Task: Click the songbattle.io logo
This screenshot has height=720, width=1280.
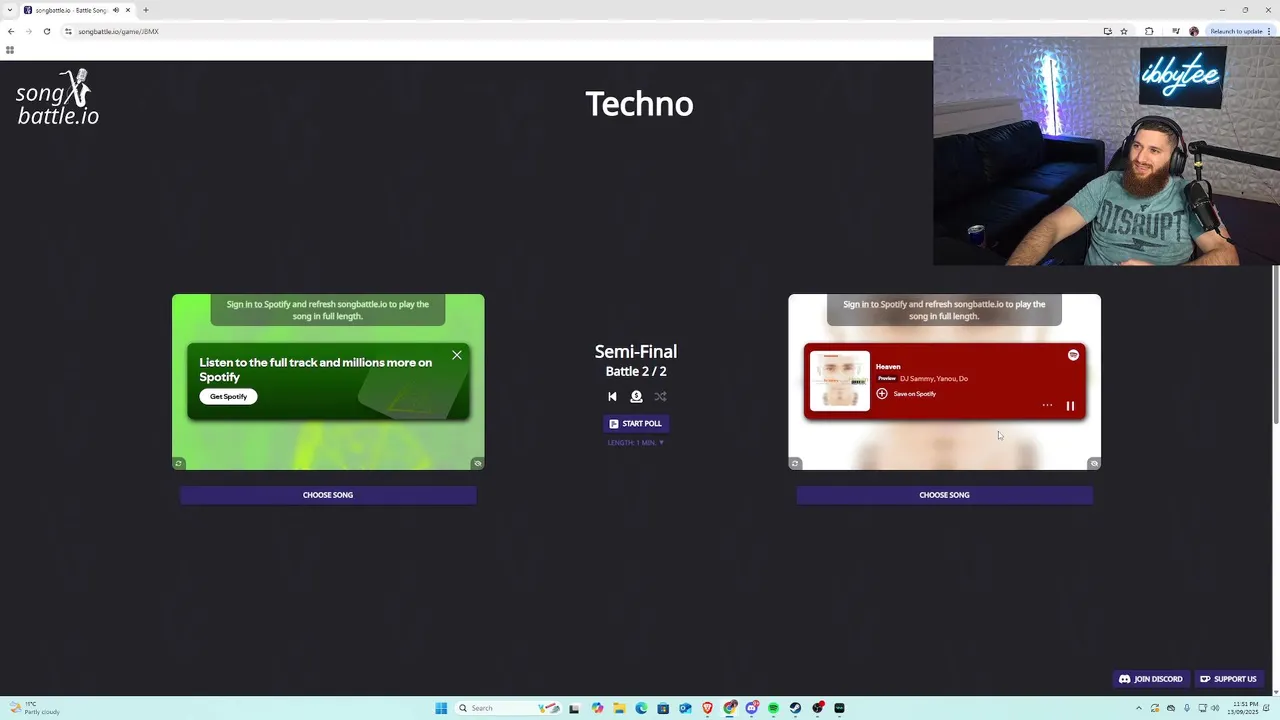Action: click(58, 97)
